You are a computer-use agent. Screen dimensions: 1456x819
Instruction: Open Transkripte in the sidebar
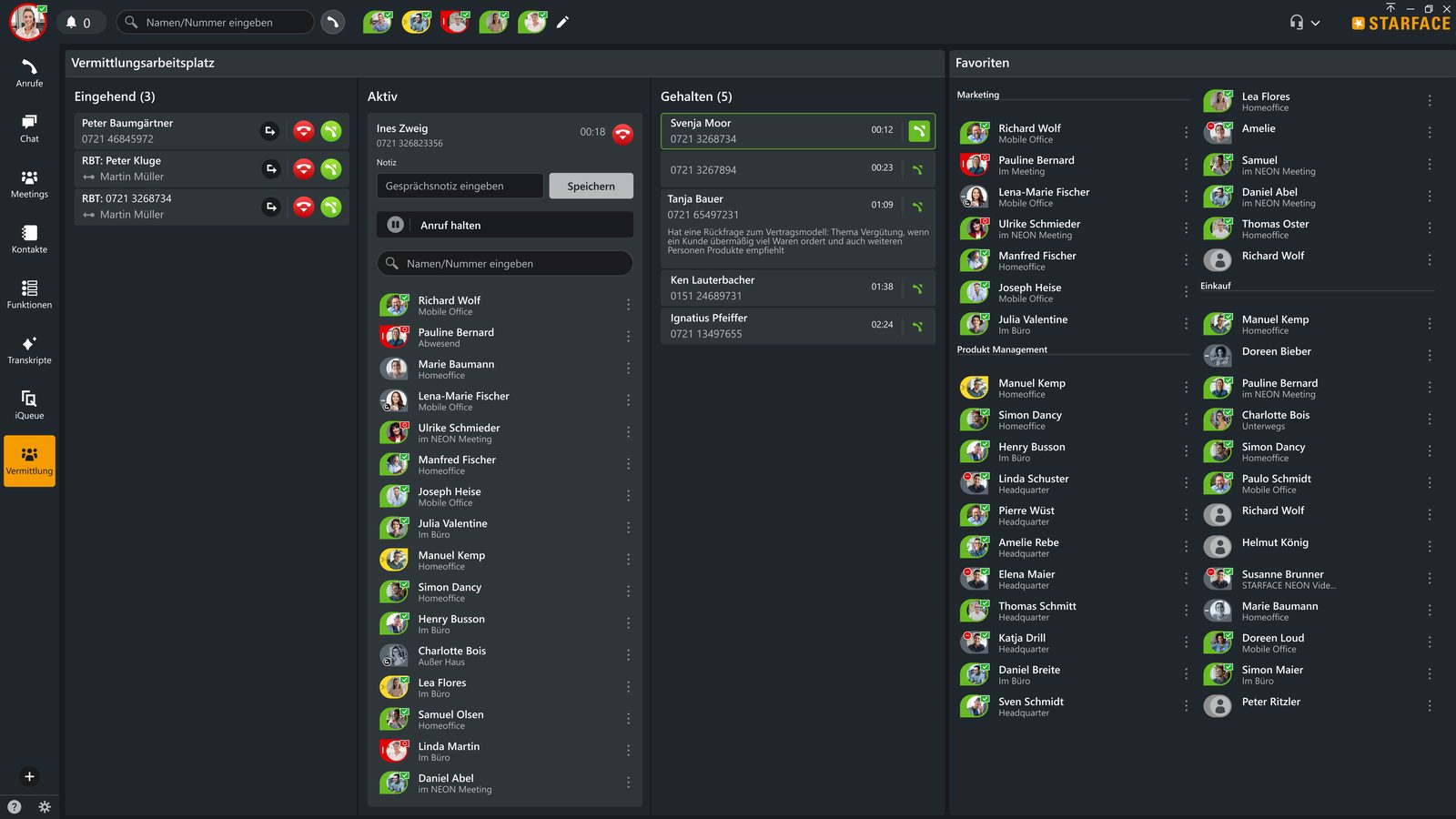click(29, 350)
